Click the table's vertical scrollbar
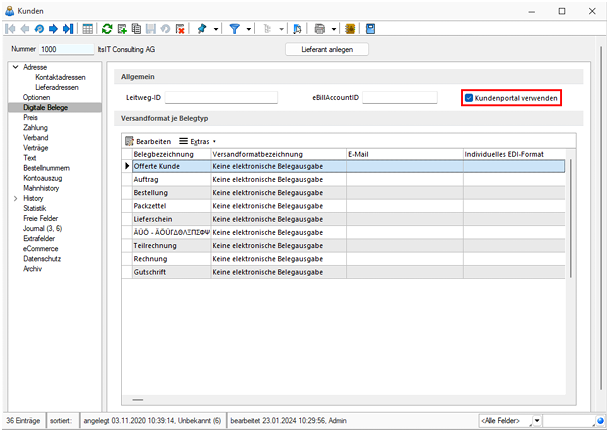This screenshot has width=607, height=430. [x=571, y=218]
